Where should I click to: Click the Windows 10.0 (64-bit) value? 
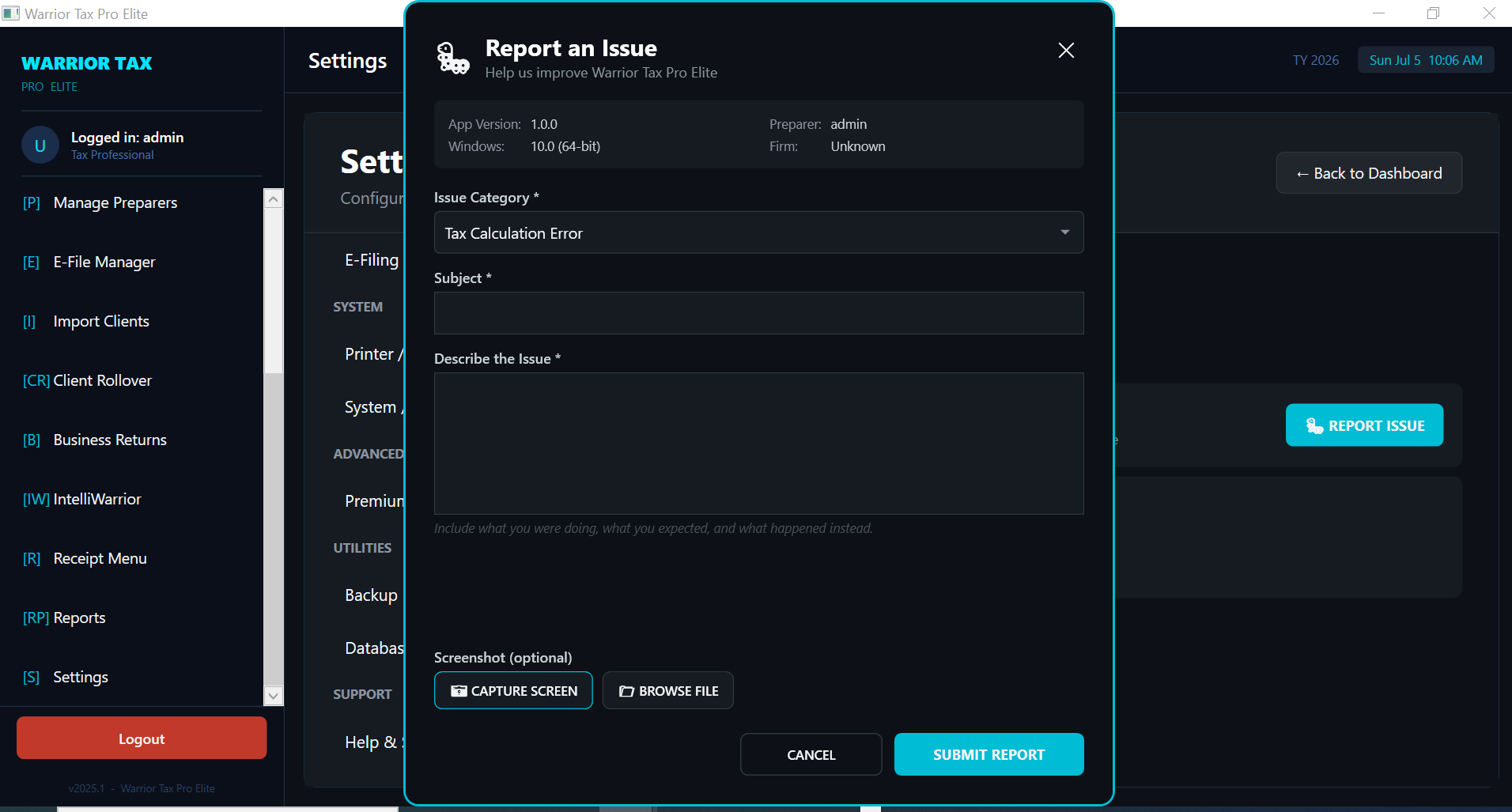[565, 146]
